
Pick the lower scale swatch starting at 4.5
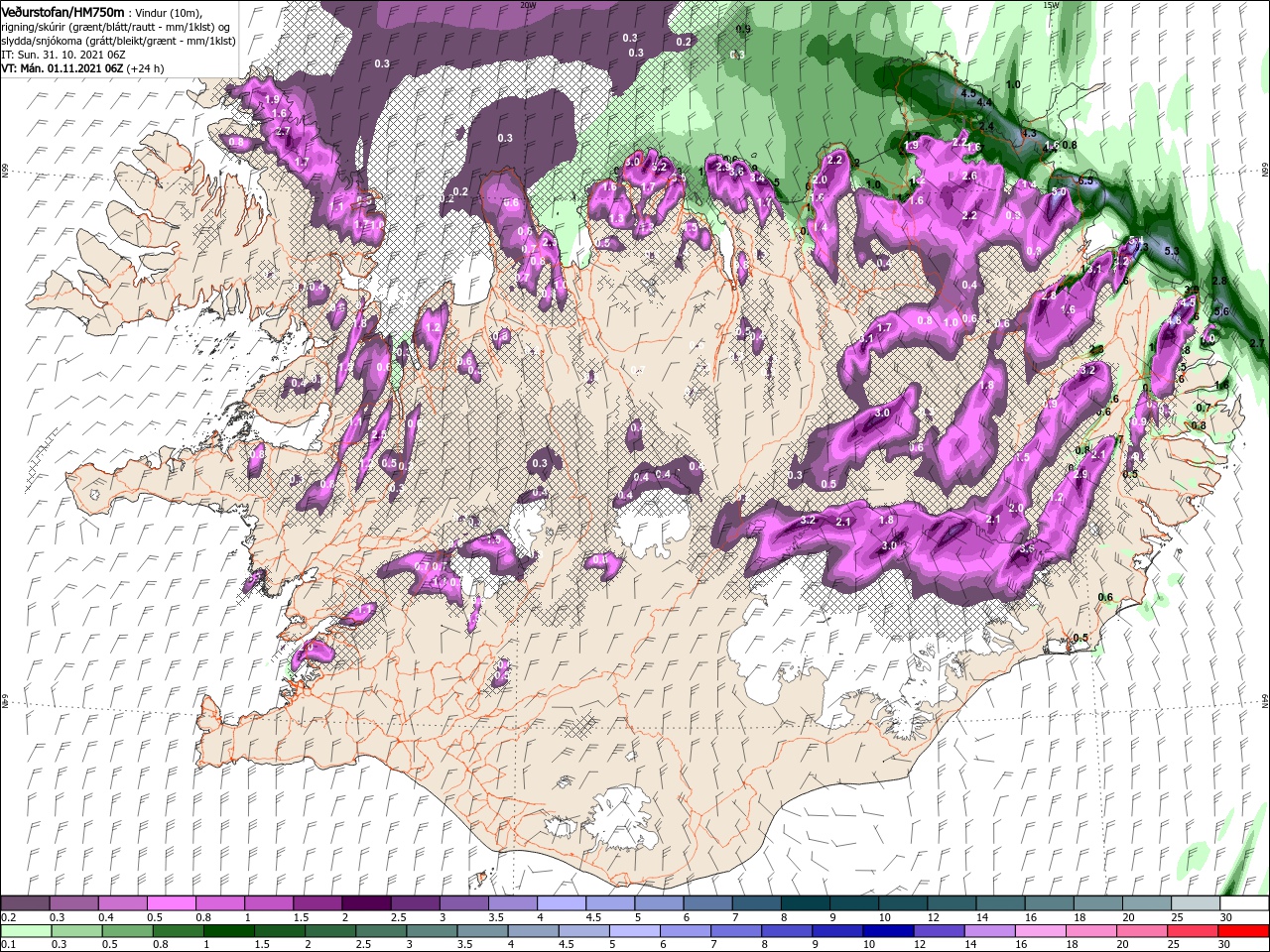(583, 930)
